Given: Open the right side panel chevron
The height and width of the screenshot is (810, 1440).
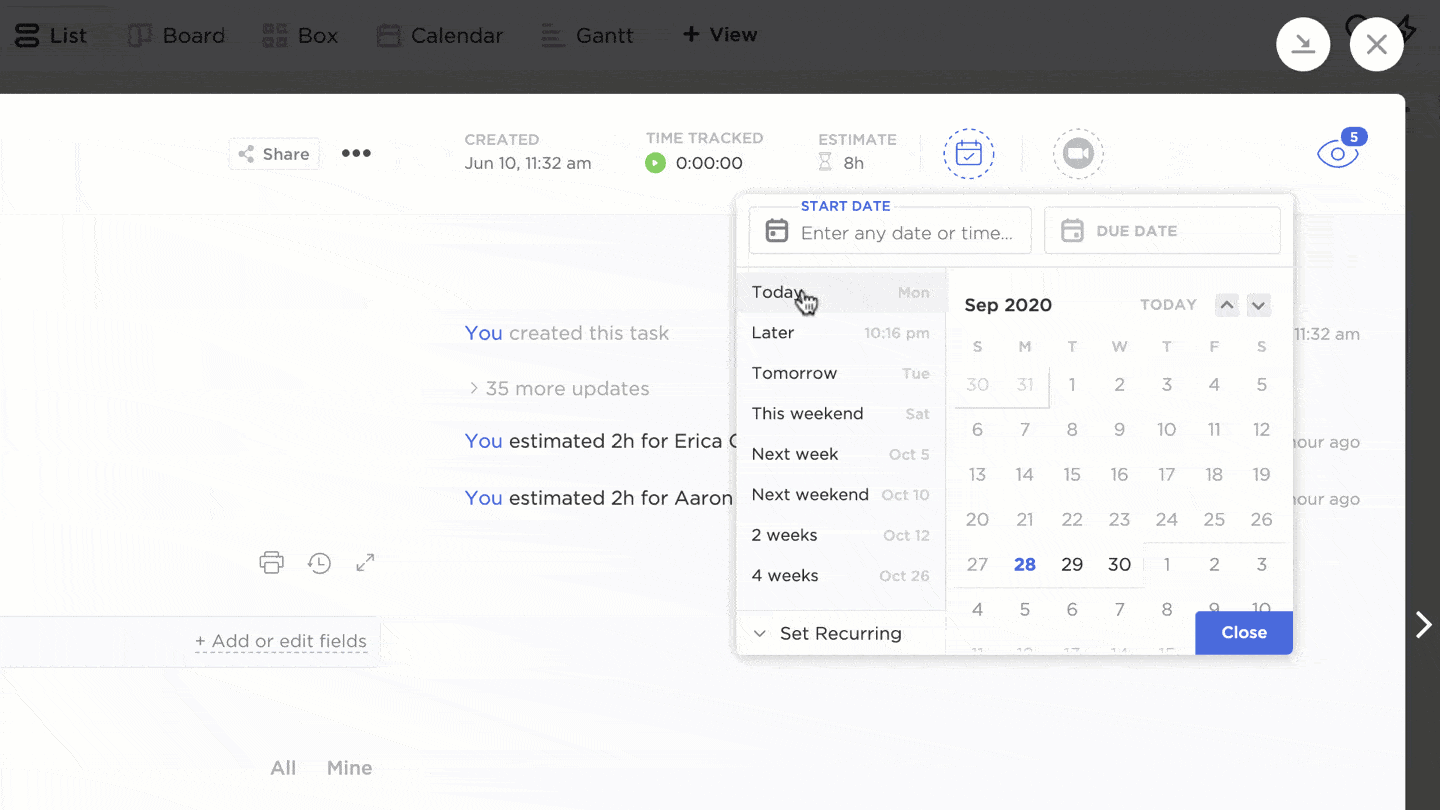Looking at the screenshot, I should tap(1422, 624).
